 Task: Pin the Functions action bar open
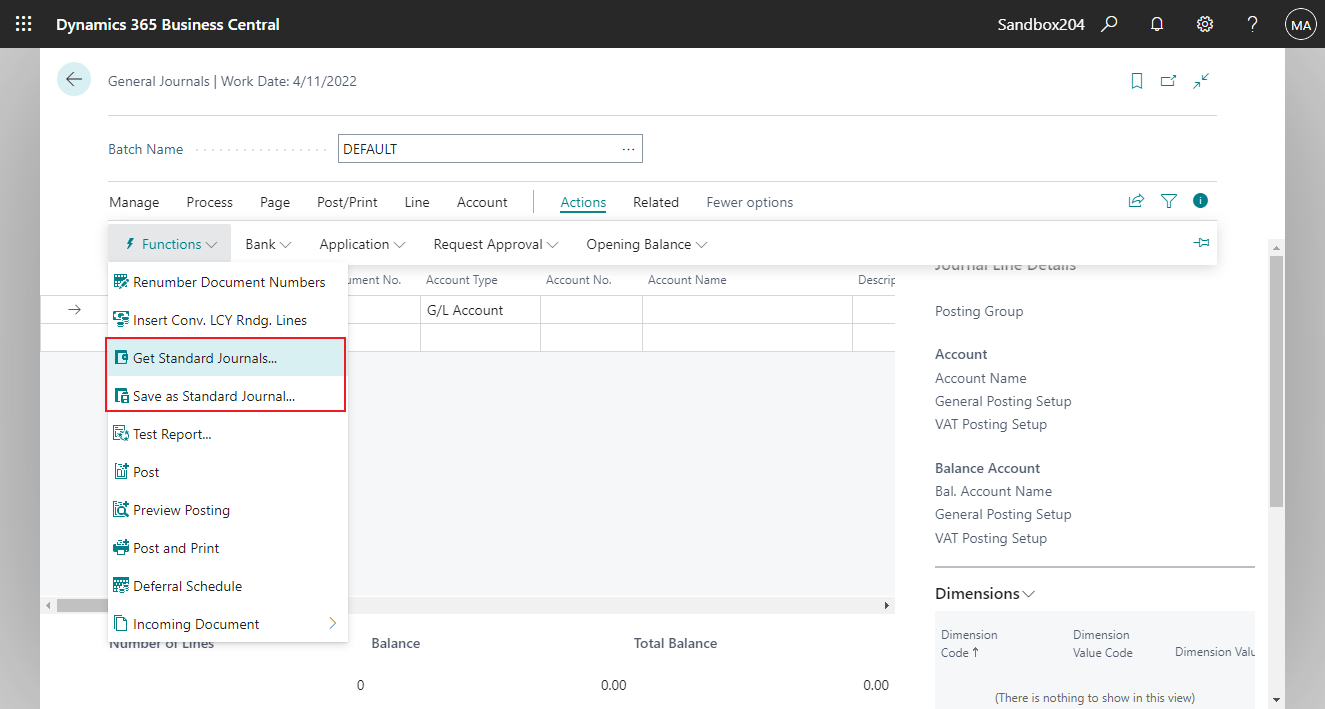click(x=1201, y=243)
